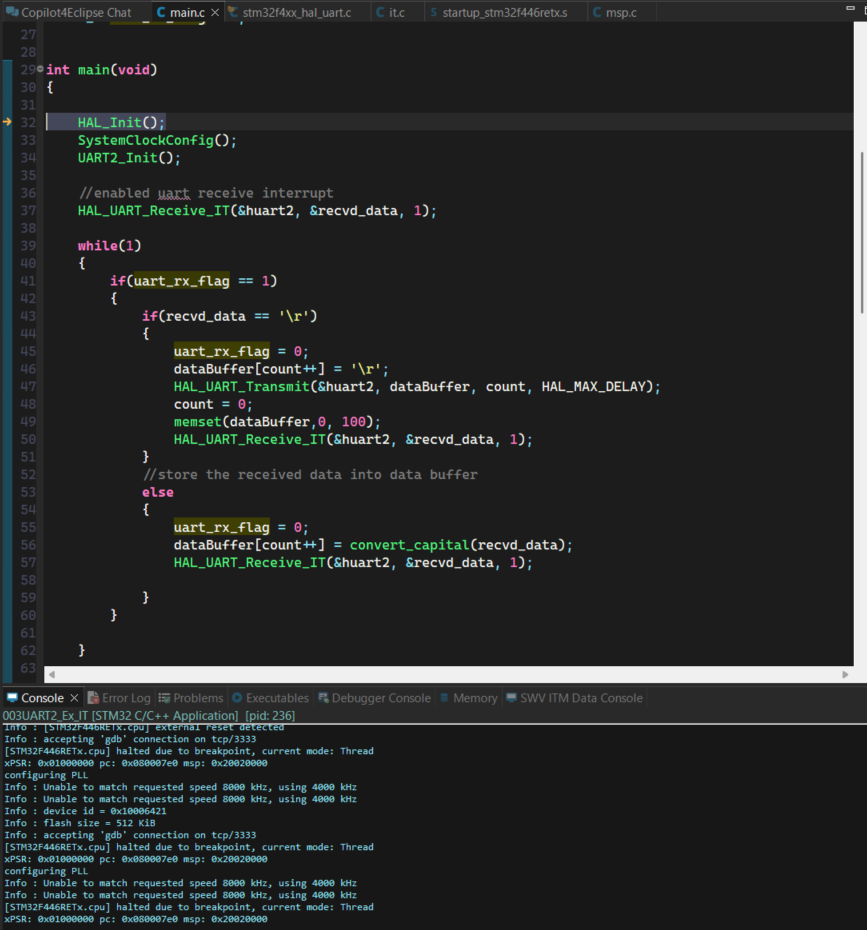Click the minimize view chevron top right
Image resolution: width=867 pixels, height=930 pixels.
point(852,8)
